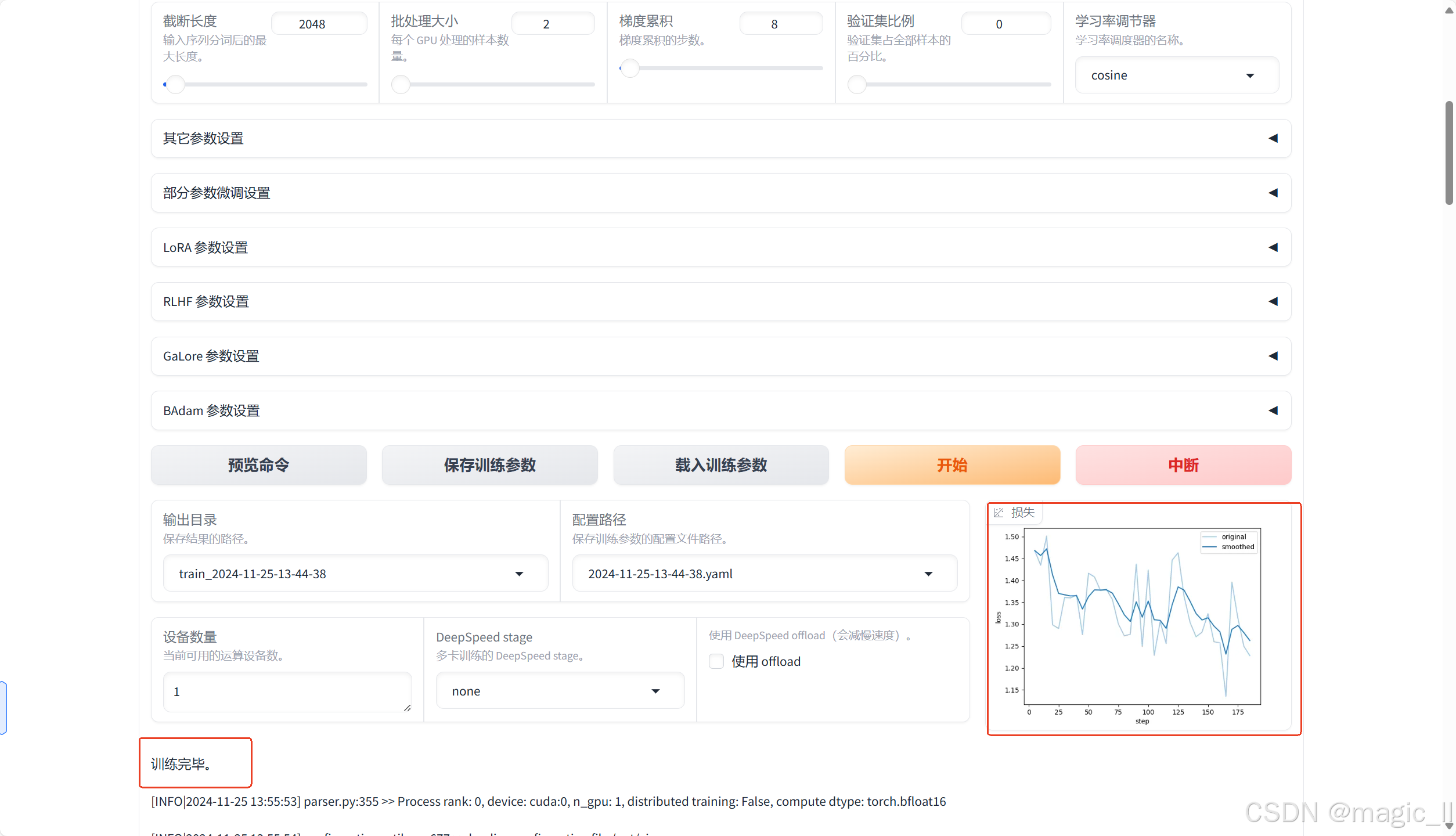
Task: Click the scrollbar up arrow
Action: [x=1449, y=10]
